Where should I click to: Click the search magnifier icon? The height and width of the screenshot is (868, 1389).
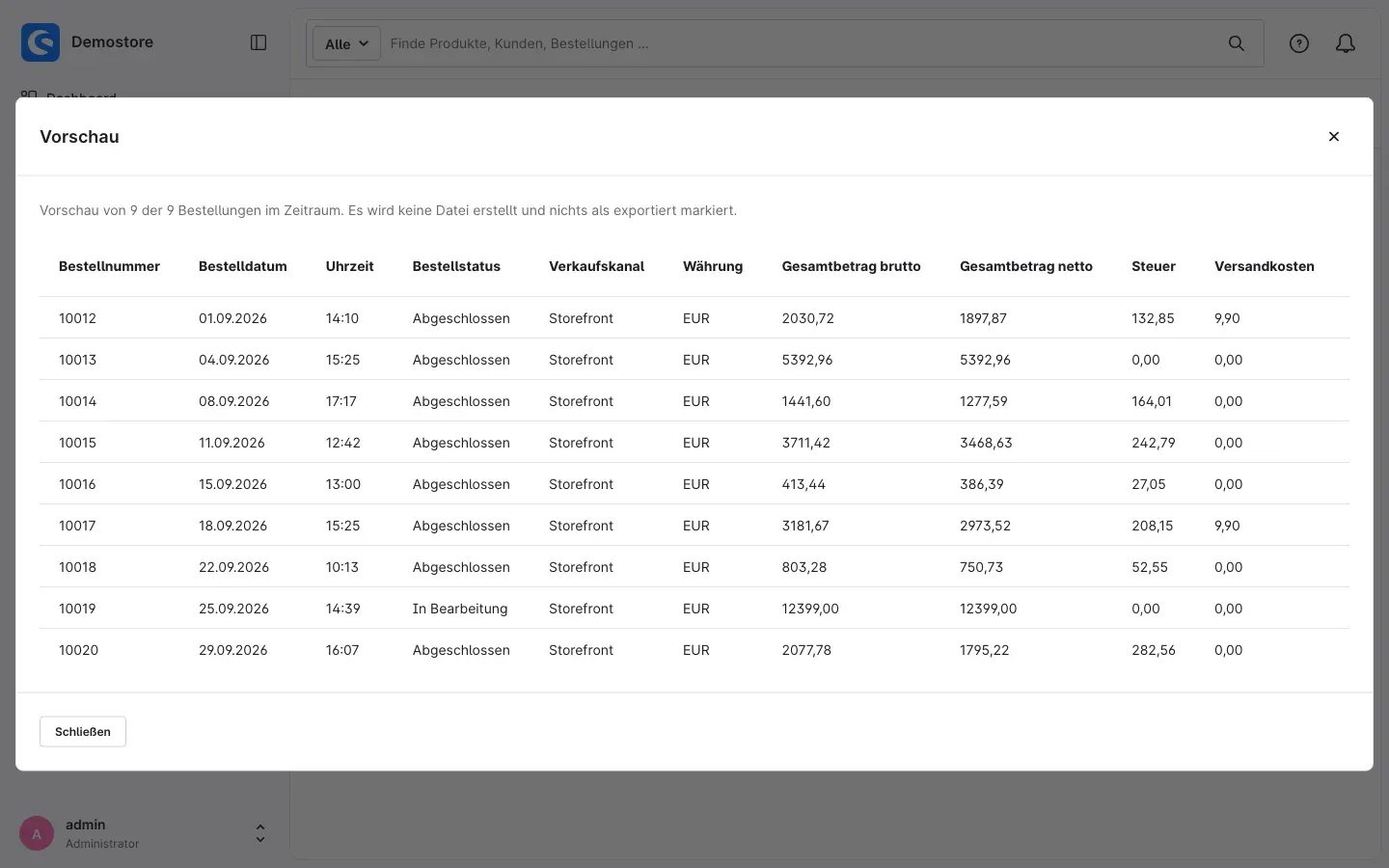click(1237, 43)
